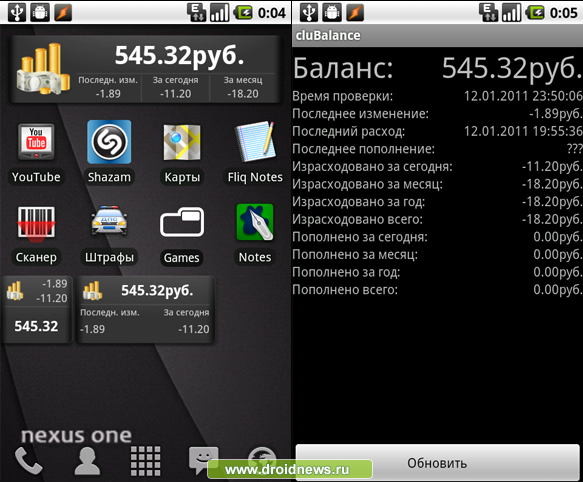Tap the Последний расход row
Image resolution: width=583 pixels, height=482 pixels.
(x=437, y=131)
